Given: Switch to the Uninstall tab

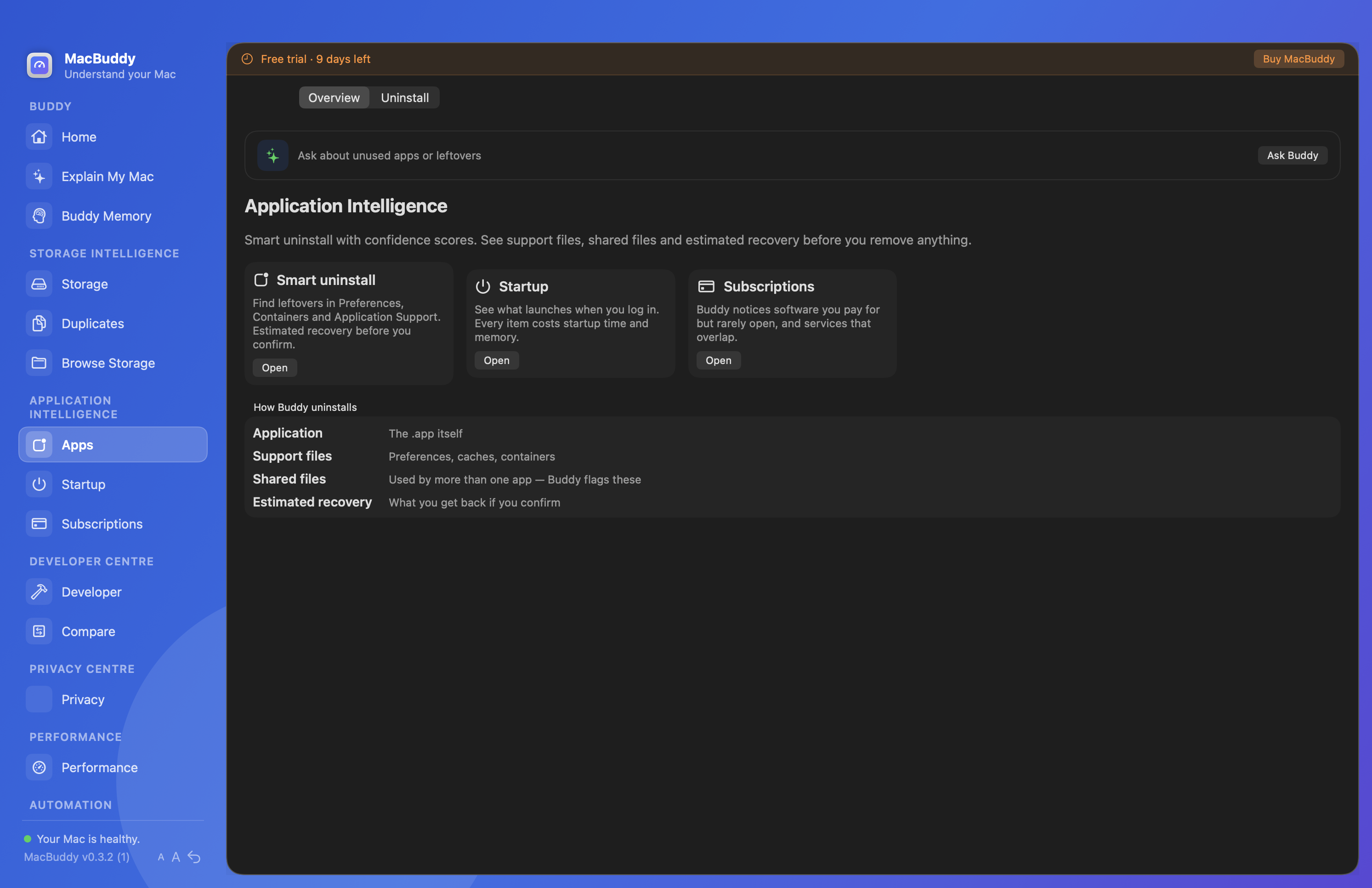Looking at the screenshot, I should [405, 97].
